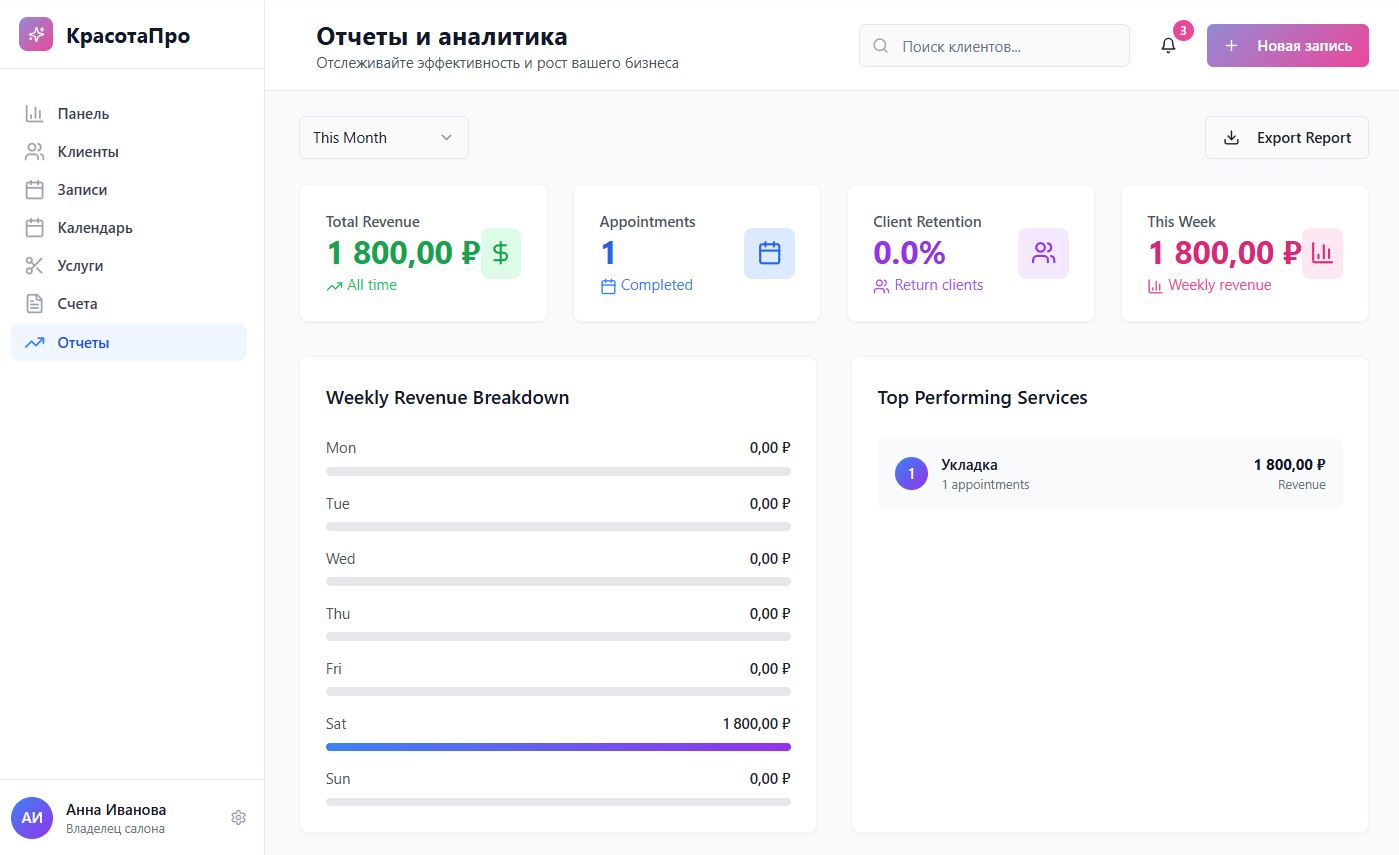
Task: Click the КрасотаПро logo icon
Action: click(36, 35)
